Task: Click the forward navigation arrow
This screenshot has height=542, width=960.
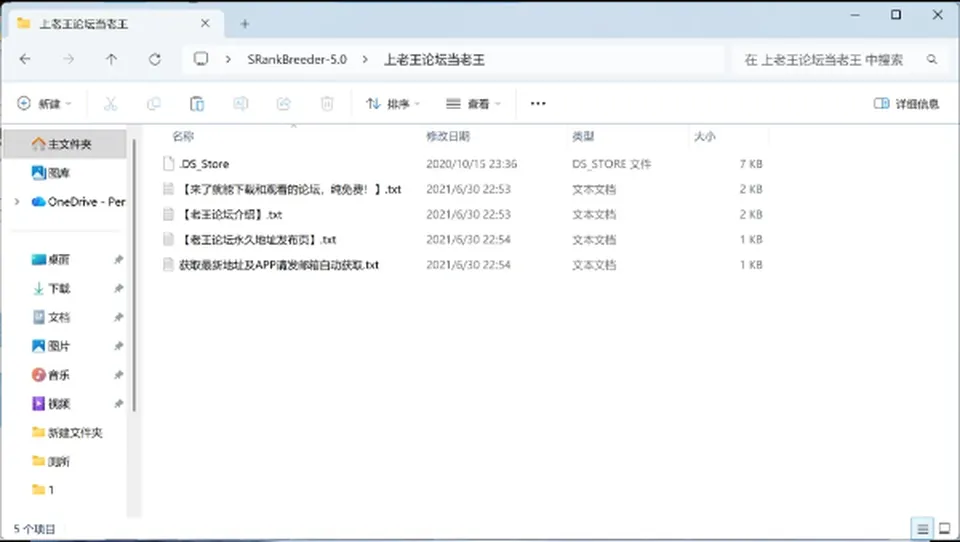Action: [69, 59]
